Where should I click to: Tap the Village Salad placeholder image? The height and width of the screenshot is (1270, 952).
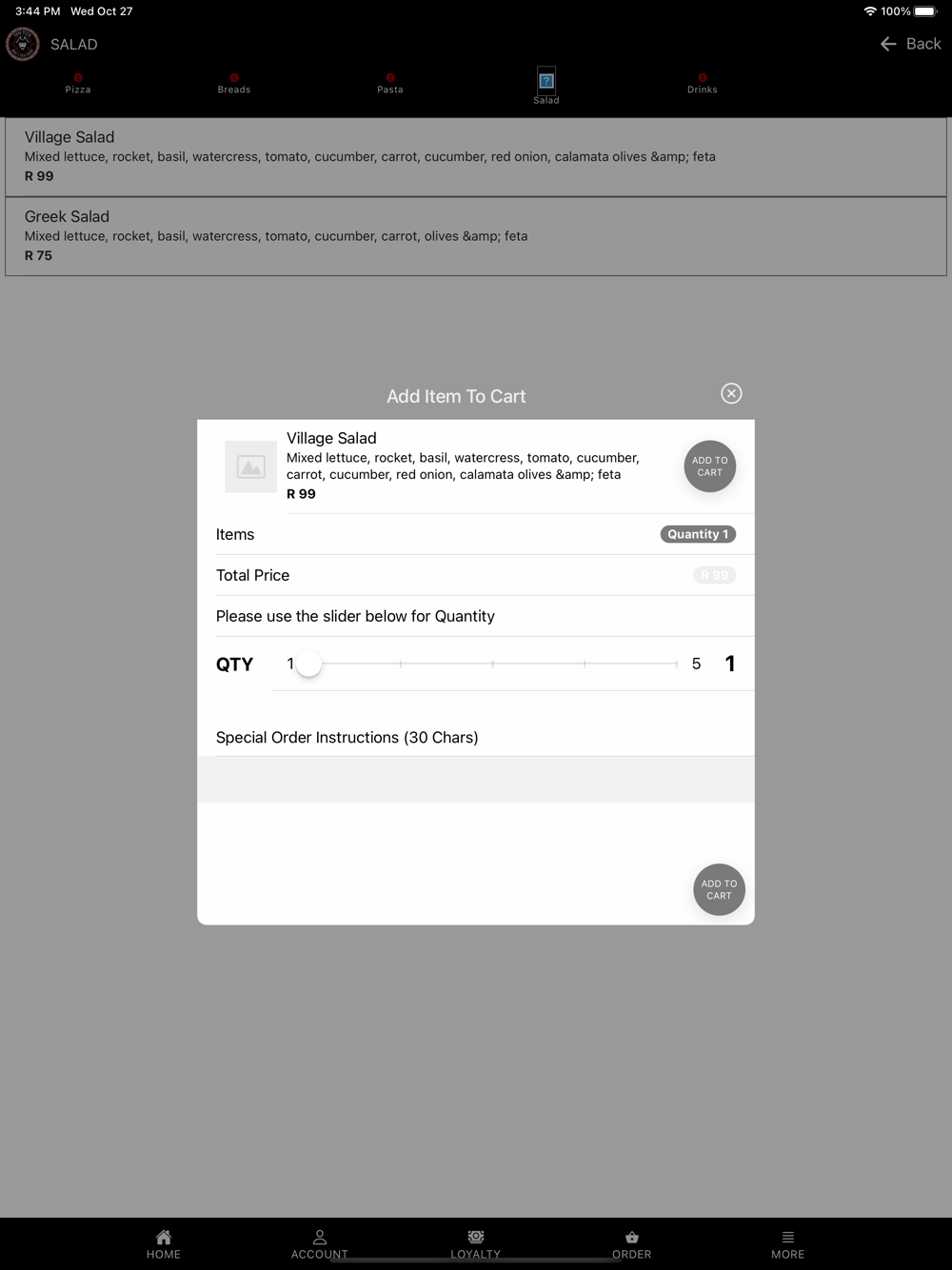(x=251, y=466)
